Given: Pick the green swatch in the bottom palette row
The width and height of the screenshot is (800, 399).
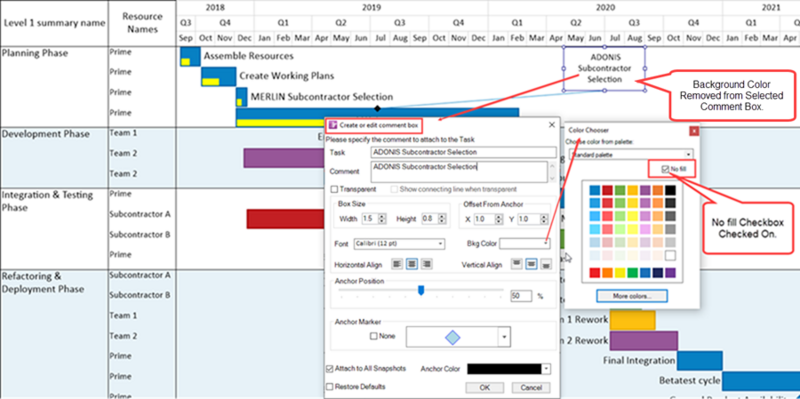Looking at the screenshot, I should (x=633, y=272).
